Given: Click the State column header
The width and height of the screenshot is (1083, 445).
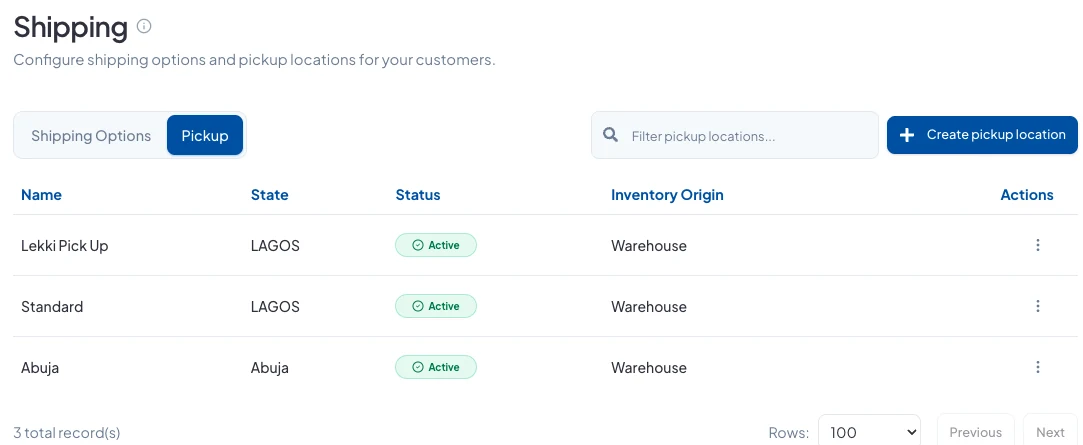Looking at the screenshot, I should coord(269,195).
